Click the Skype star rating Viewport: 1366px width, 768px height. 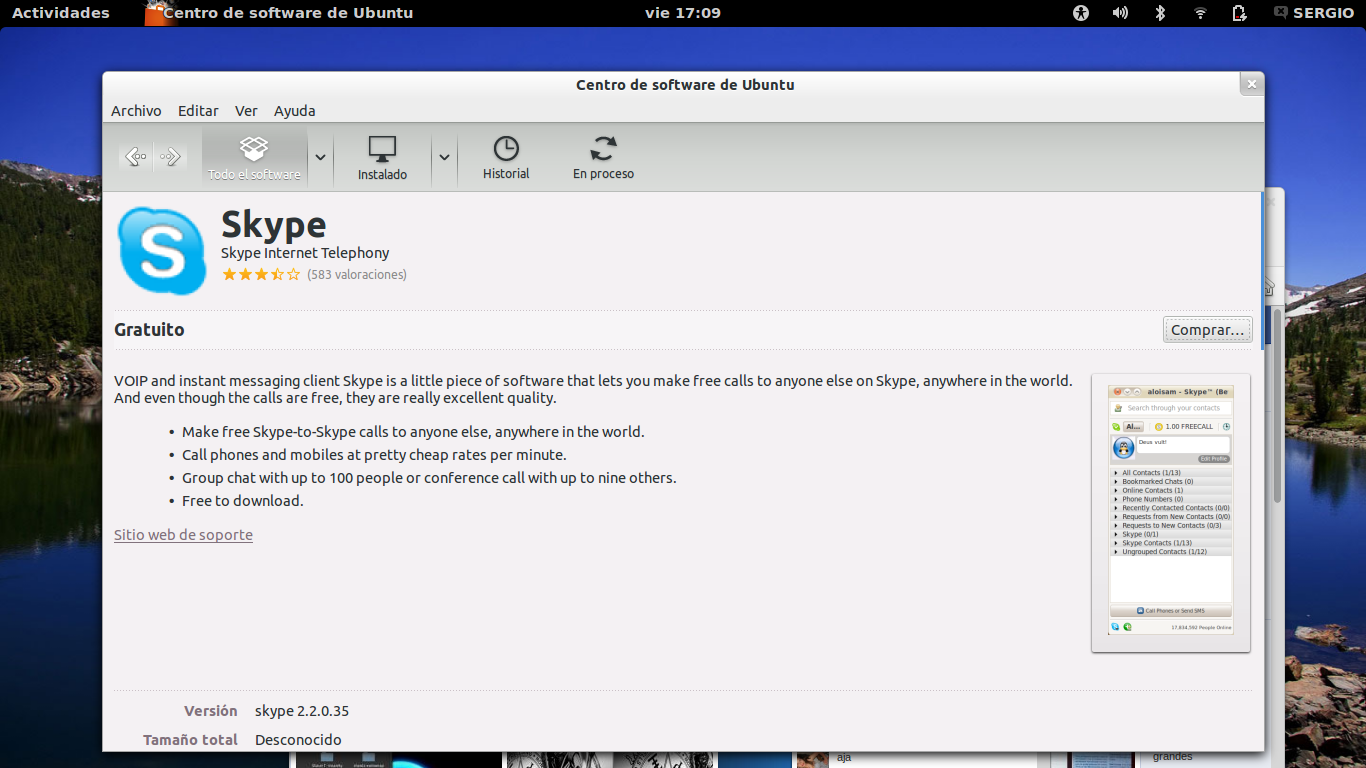pyautogui.click(x=260, y=274)
